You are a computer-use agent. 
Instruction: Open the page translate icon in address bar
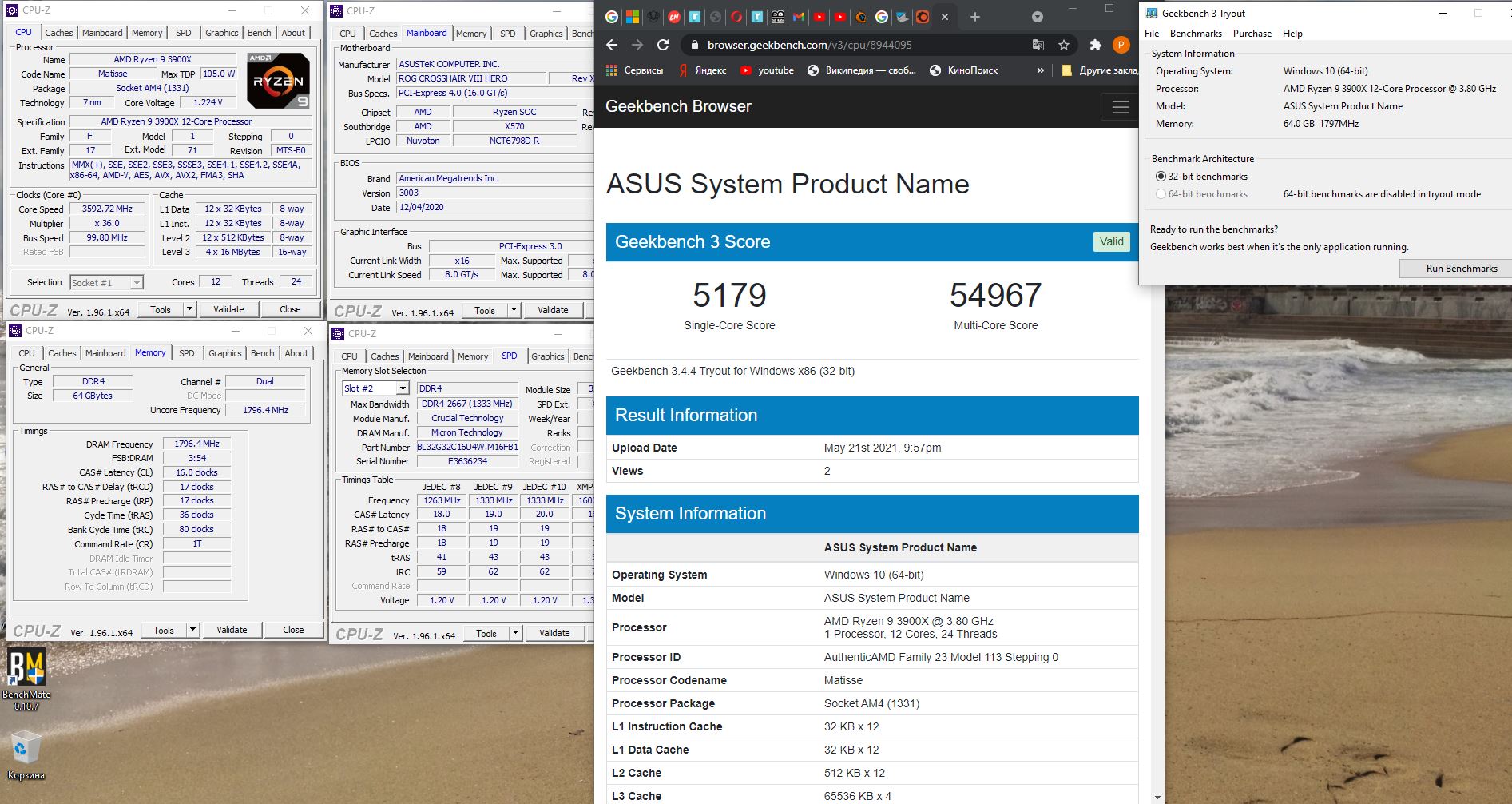1038,45
